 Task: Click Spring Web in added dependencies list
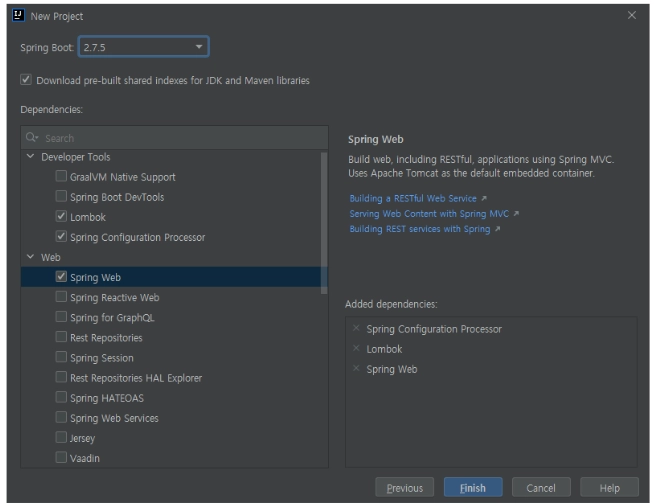click(x=392, y=369)
